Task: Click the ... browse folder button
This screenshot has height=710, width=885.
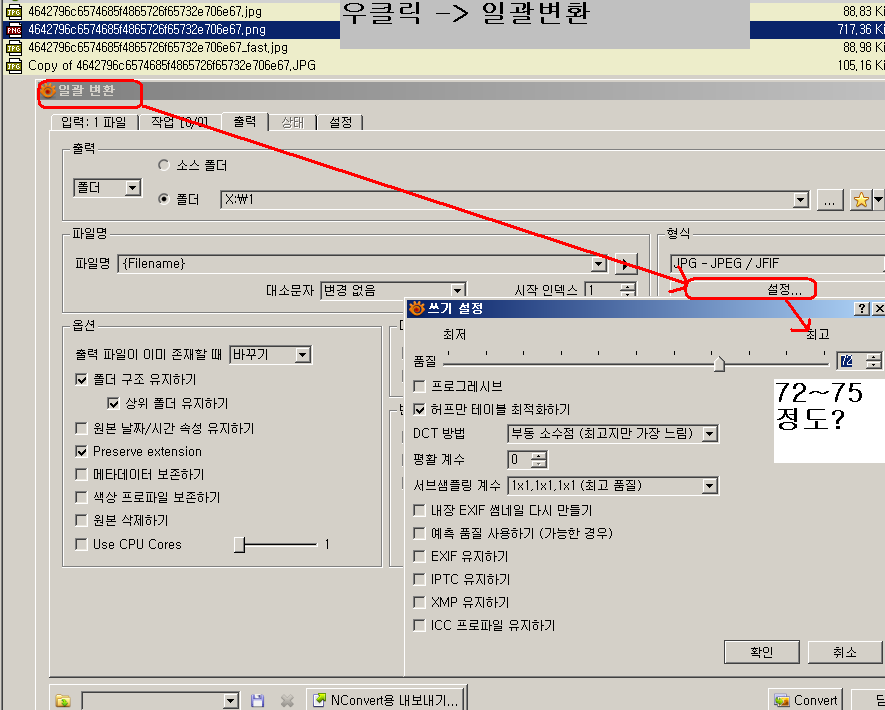Action: click(830, 200)
